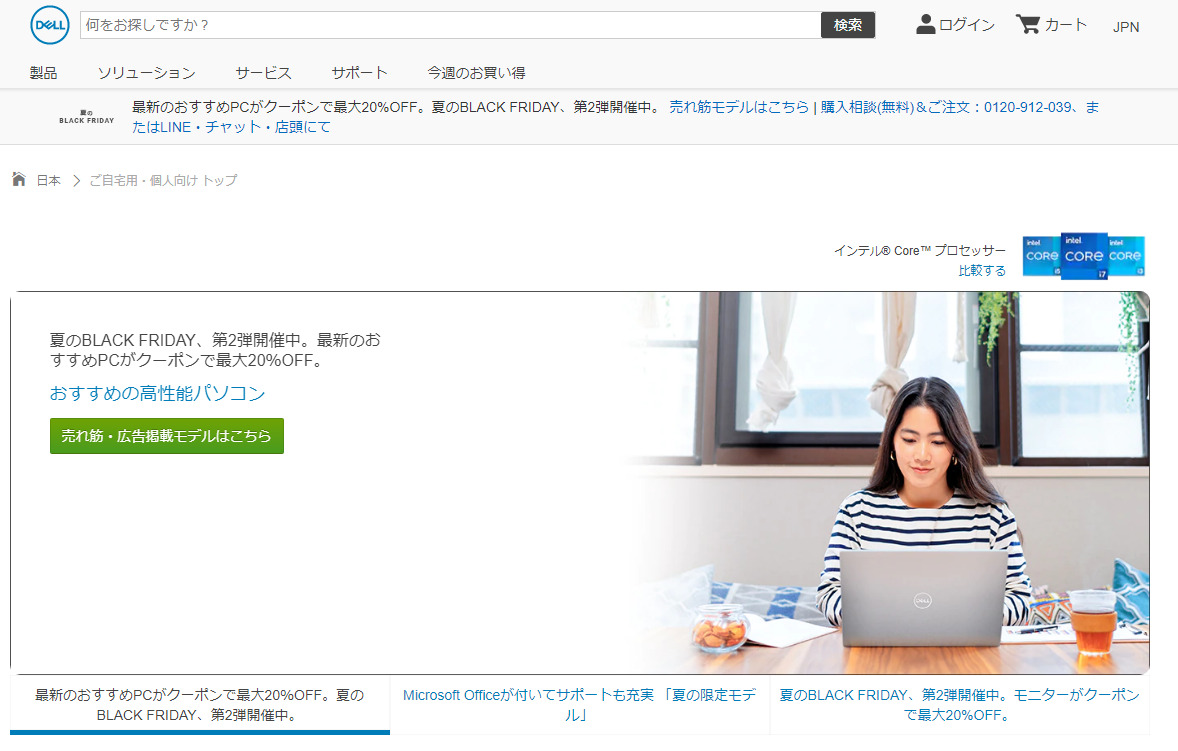Click the Dell logo icon
The width and height of the screenshot is (1178, 751).
(50, 25)
